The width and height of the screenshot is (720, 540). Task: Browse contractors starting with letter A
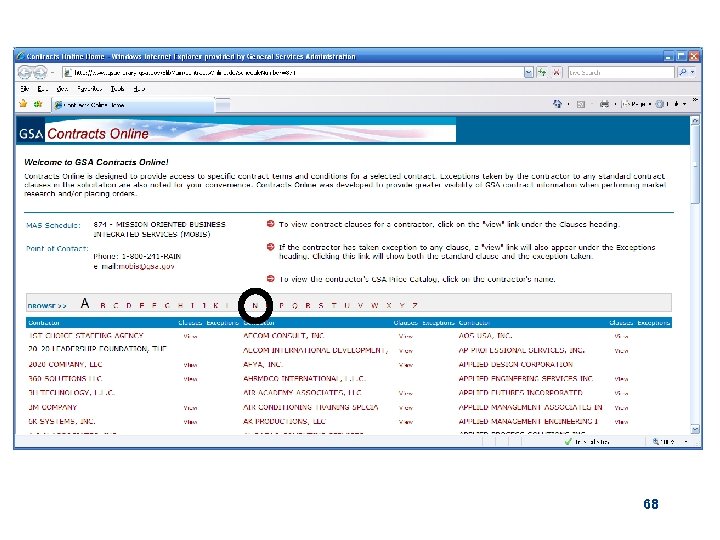click(x=85, y=304)
